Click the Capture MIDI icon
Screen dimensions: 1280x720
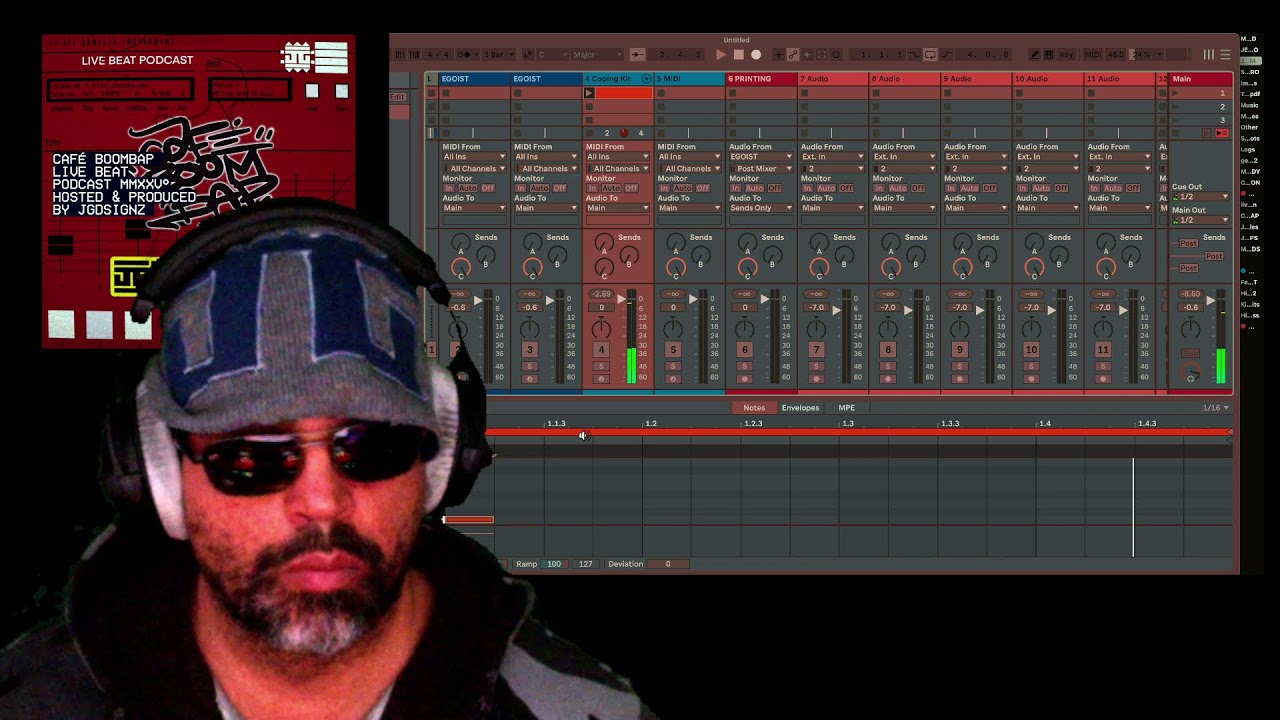(x=821, y=55)
